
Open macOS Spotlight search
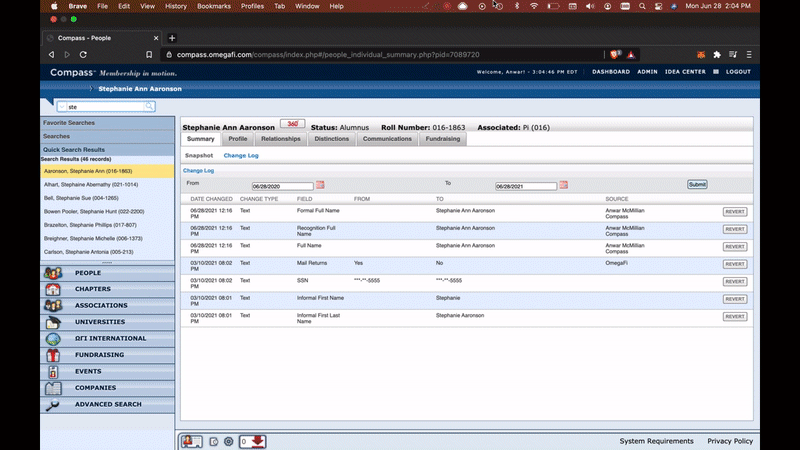tap(642, 6)
